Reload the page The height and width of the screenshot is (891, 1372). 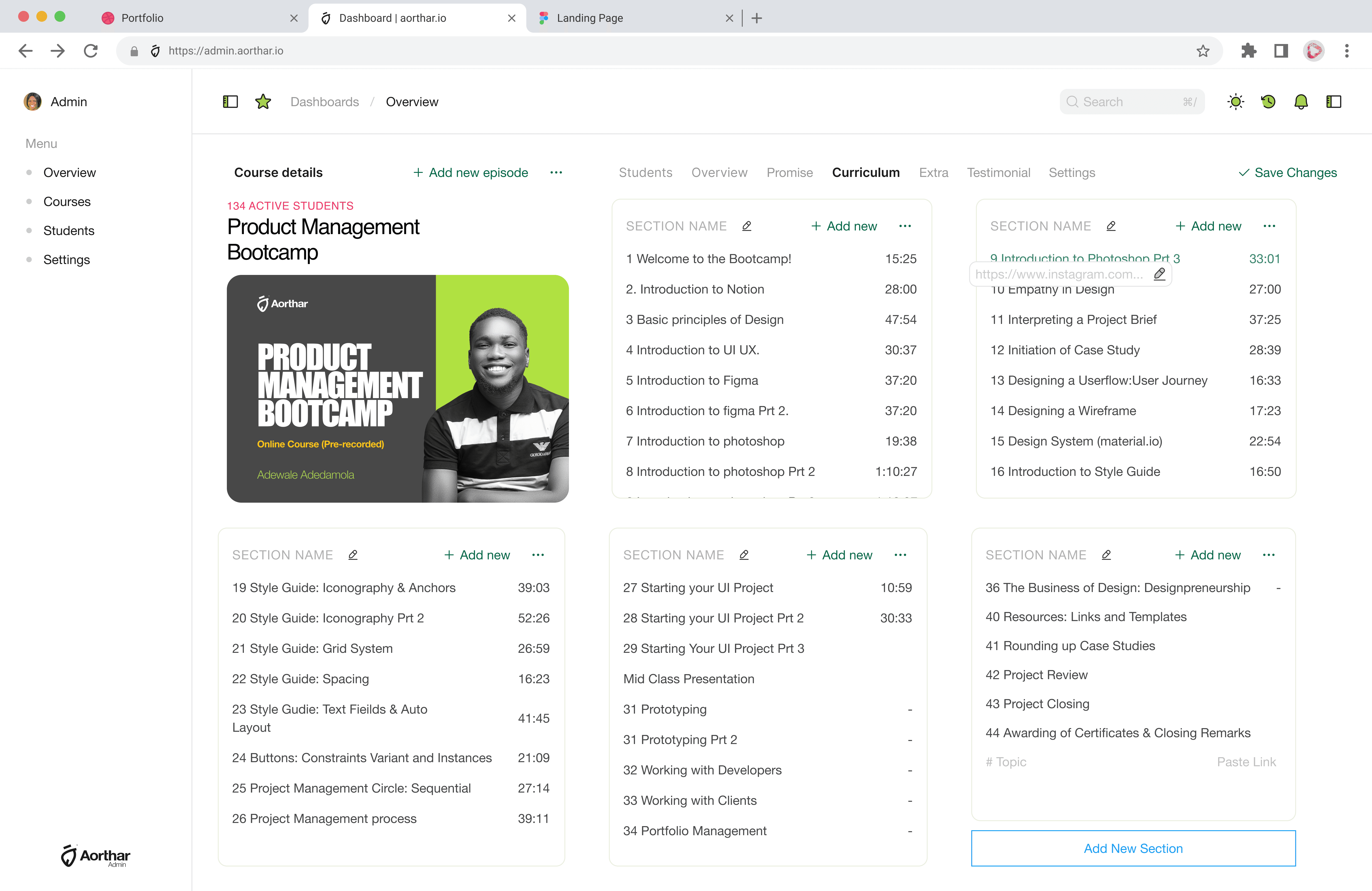pyautogui.click(x=91, y=51)
